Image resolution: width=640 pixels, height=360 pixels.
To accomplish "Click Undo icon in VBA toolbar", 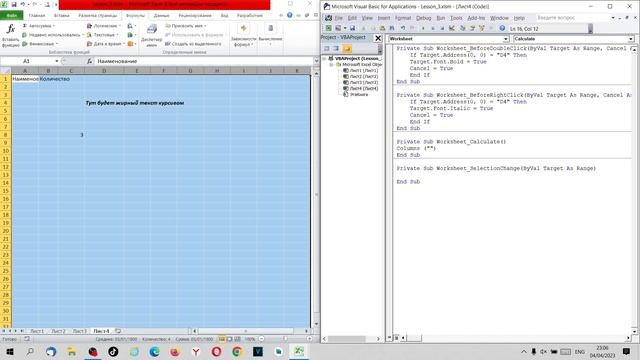I will pos(402,28).
